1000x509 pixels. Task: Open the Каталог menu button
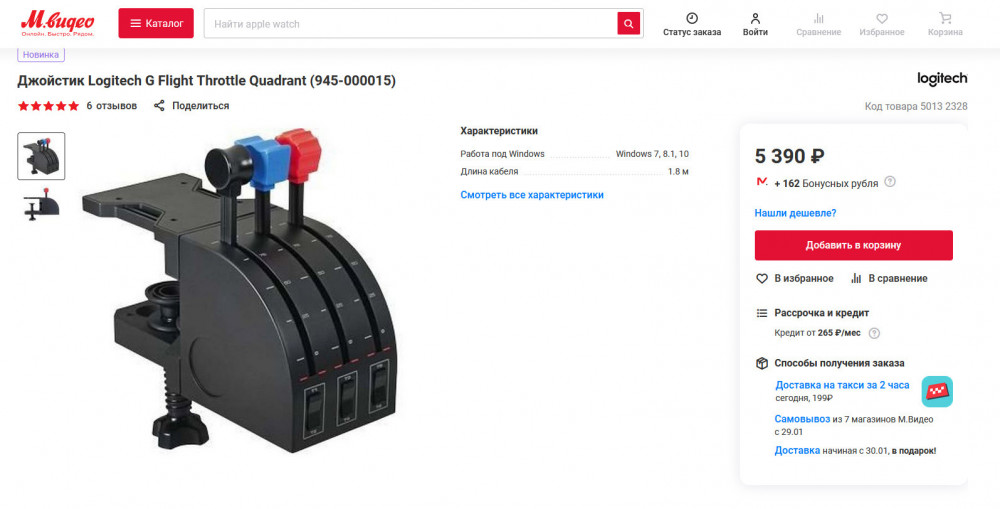pyautogui.click(x=156, y=24)
